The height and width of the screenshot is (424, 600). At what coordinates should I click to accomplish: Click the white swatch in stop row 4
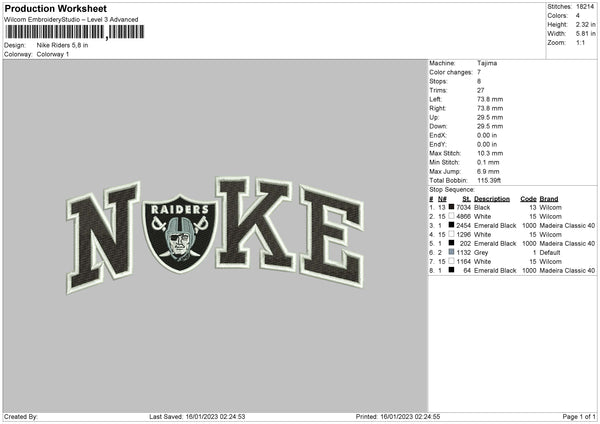coord(452,234)
